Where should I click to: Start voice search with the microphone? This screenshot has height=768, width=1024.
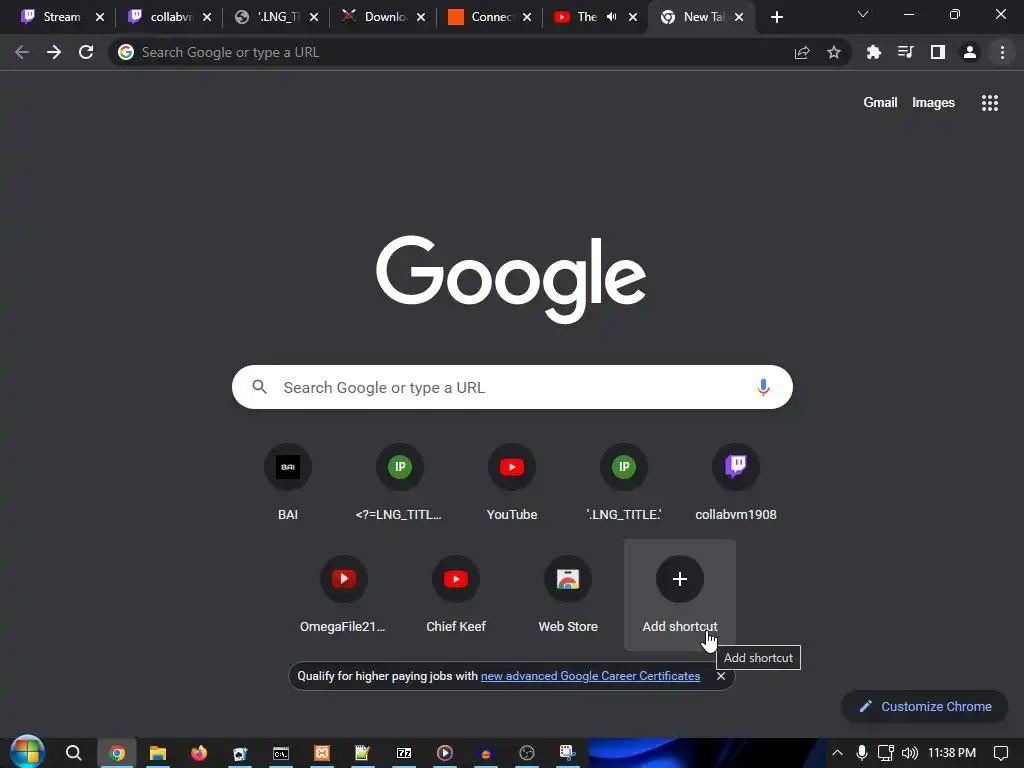tap(763, 387)
